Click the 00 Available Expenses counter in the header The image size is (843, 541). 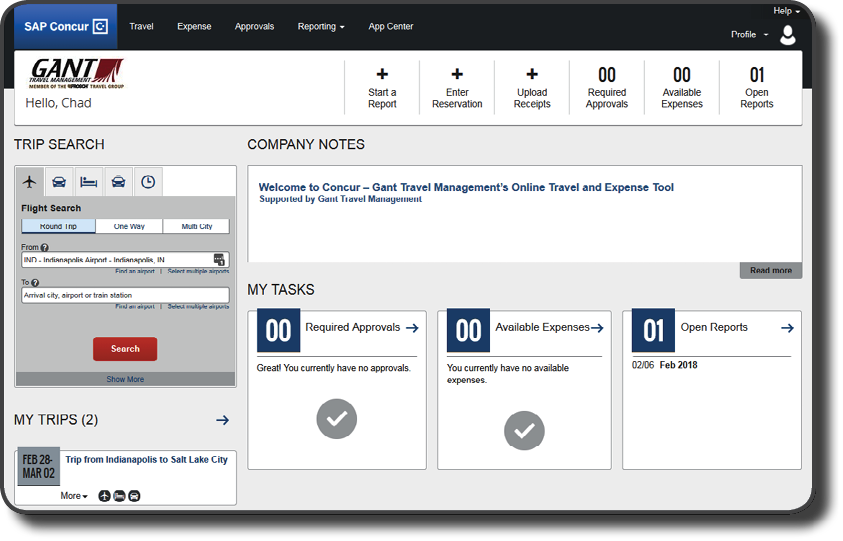point(682,88)
